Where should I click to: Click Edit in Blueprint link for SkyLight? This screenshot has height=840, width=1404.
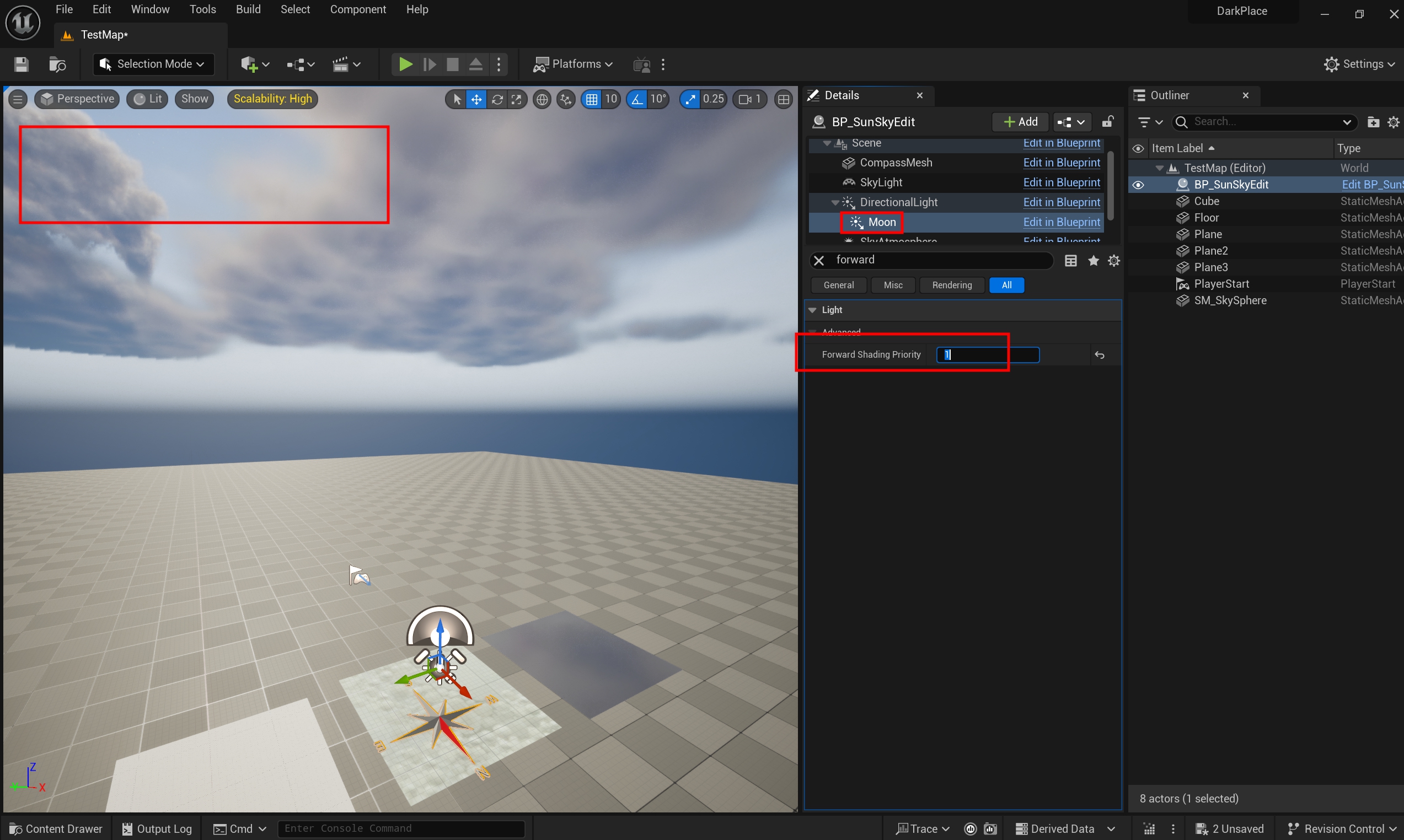[1062, 182]
